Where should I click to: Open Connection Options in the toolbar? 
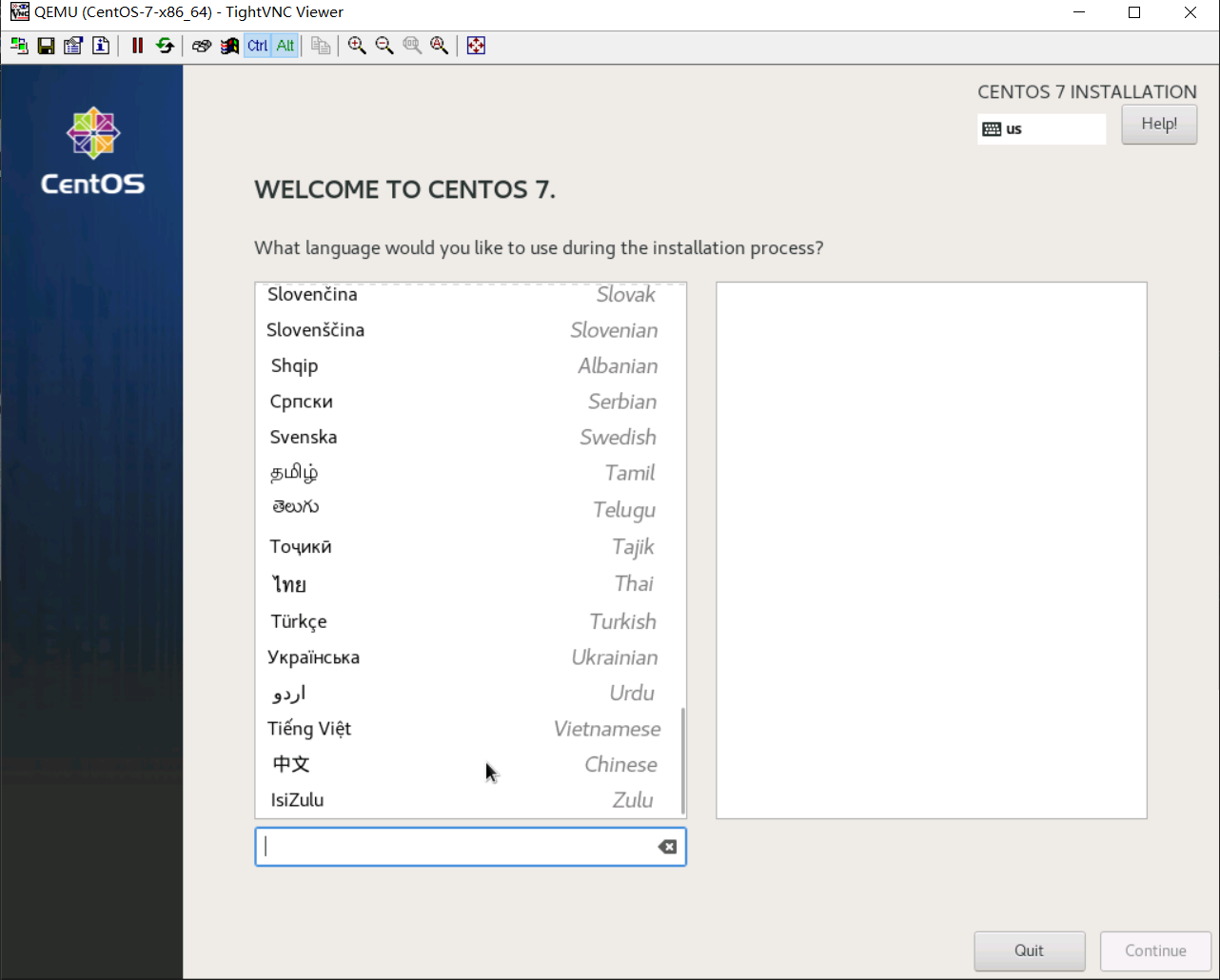tap(73, 46)
